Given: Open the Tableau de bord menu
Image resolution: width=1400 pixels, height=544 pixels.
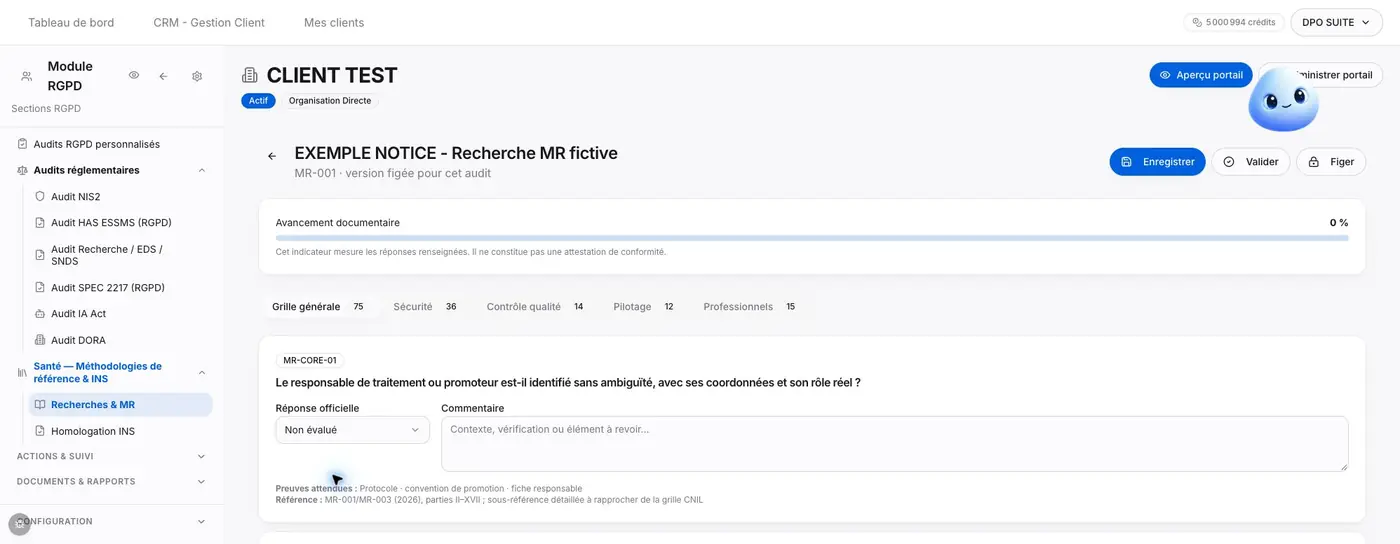Looking at the screenshot, I should (x=71, y=22).
